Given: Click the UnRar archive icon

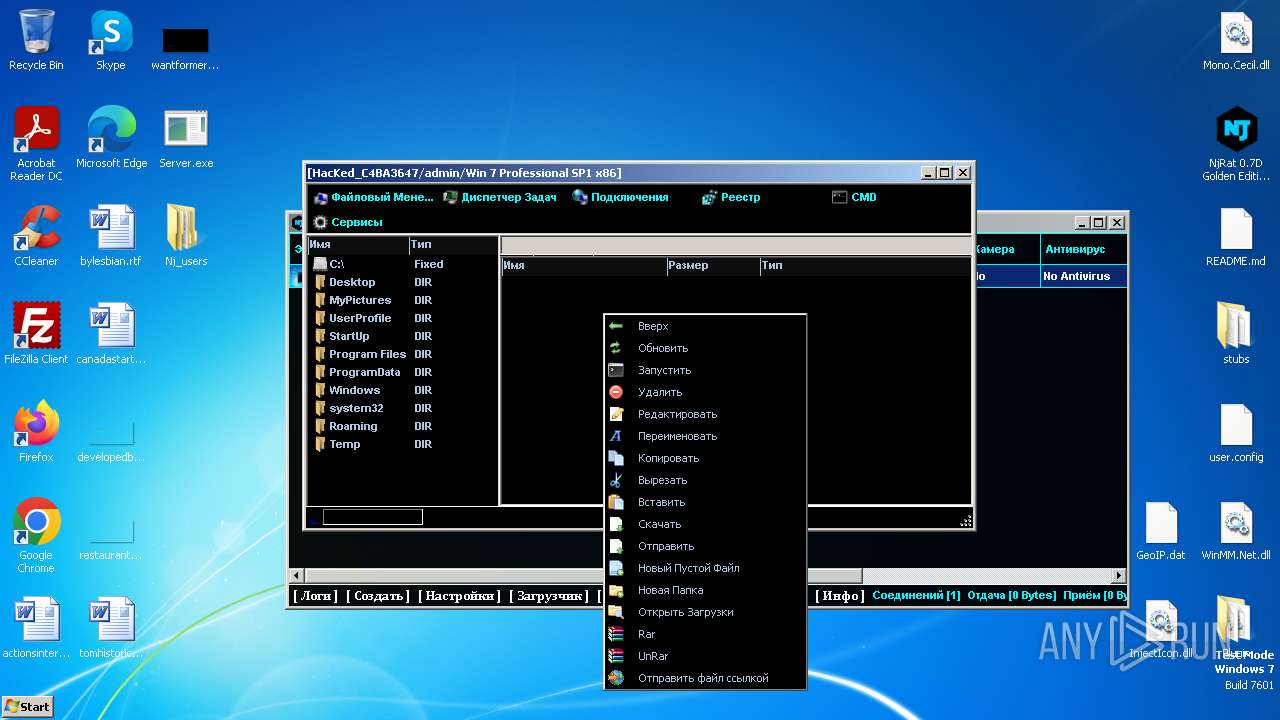Looking at the screenshot, I should click(616, 656).
